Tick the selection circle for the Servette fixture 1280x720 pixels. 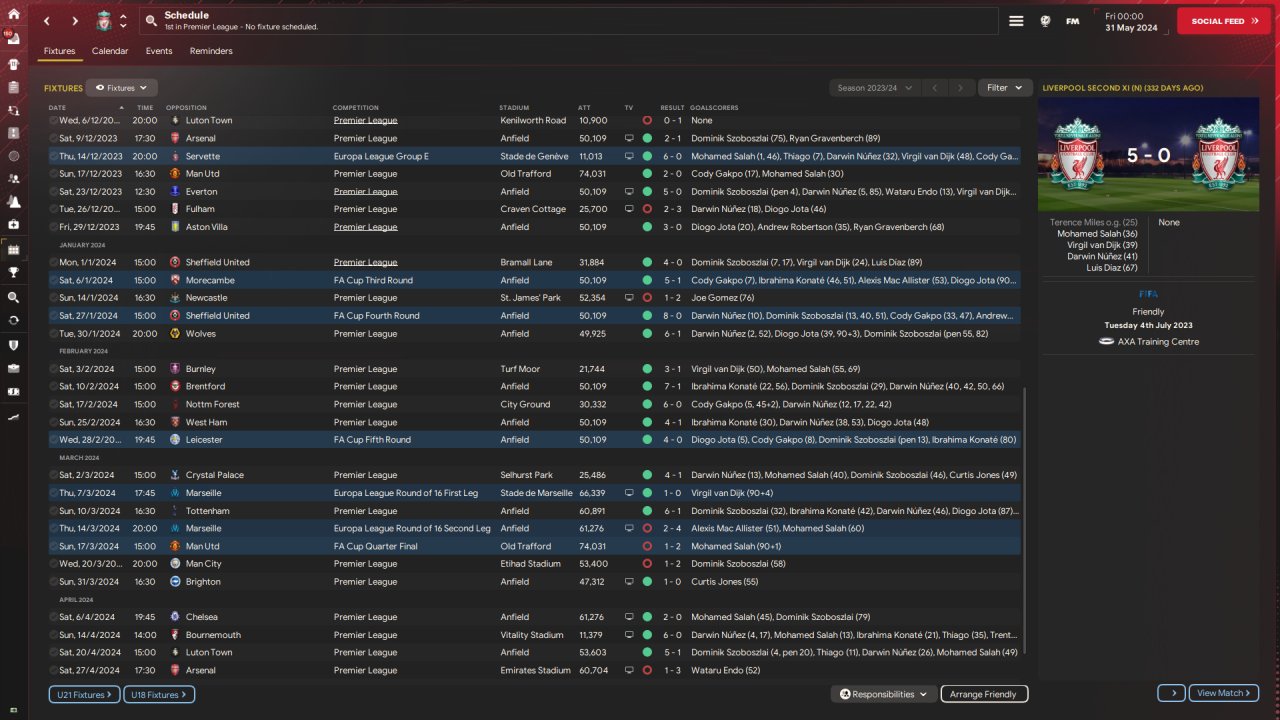tap(54, 156)
